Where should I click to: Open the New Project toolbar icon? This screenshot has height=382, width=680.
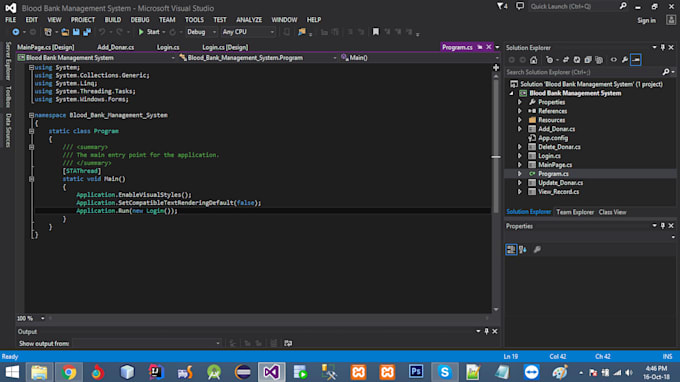(x=48, y=32)
